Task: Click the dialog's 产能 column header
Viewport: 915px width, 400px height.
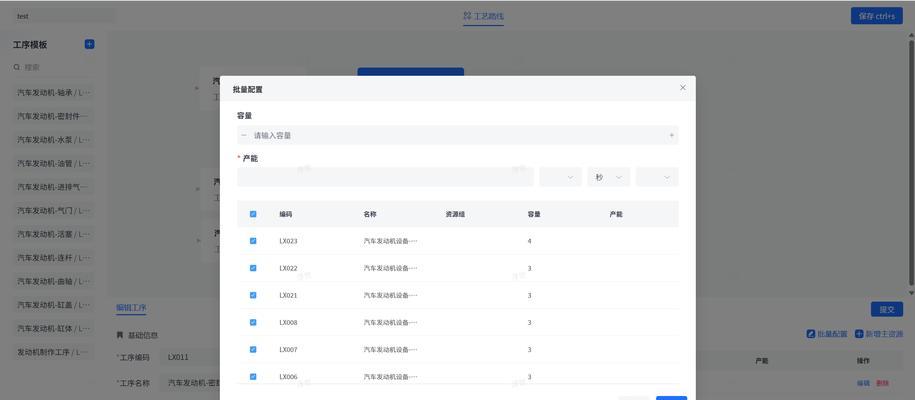Action: pos(616,214)
